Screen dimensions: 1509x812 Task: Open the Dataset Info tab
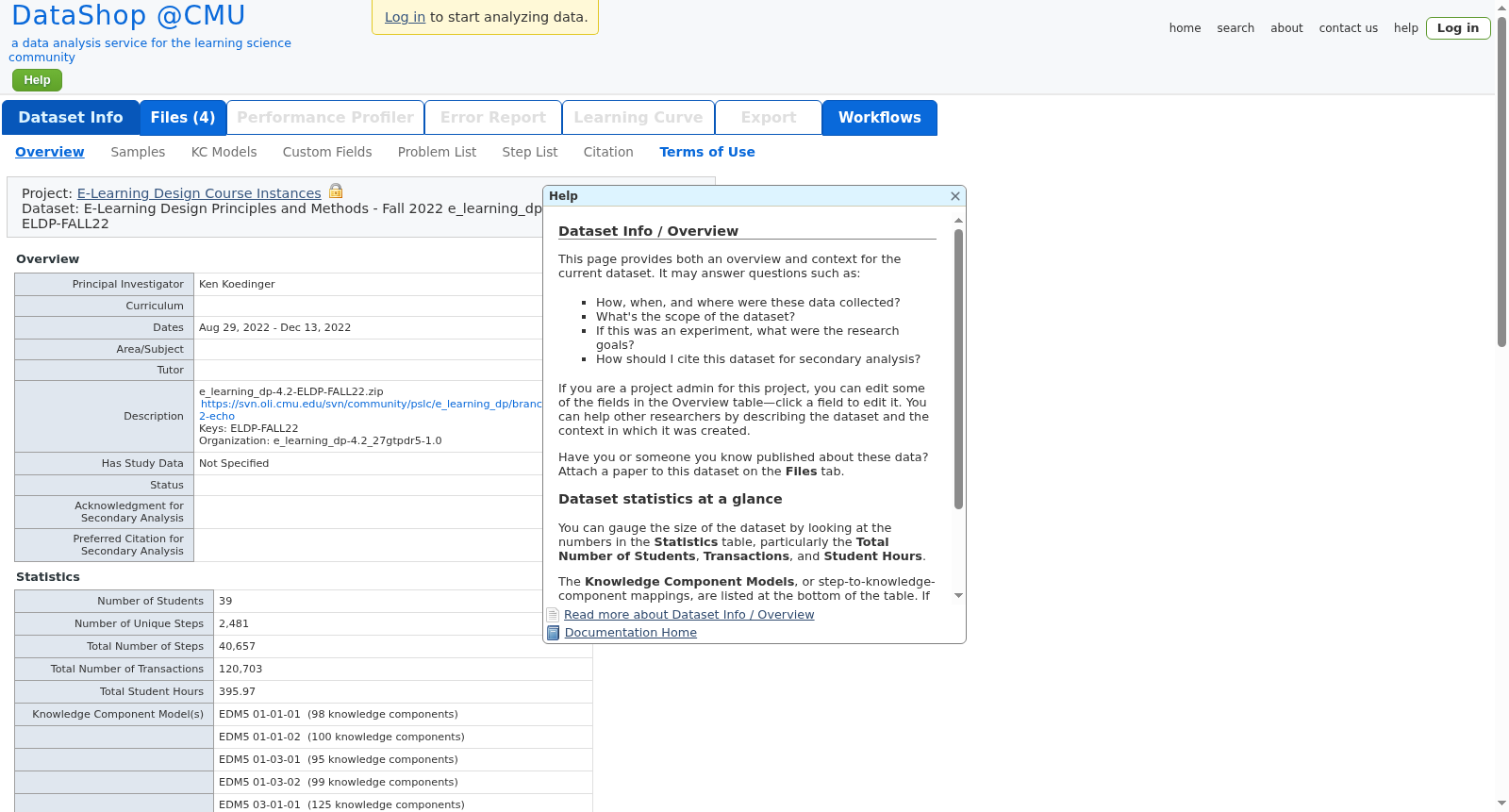71,118
